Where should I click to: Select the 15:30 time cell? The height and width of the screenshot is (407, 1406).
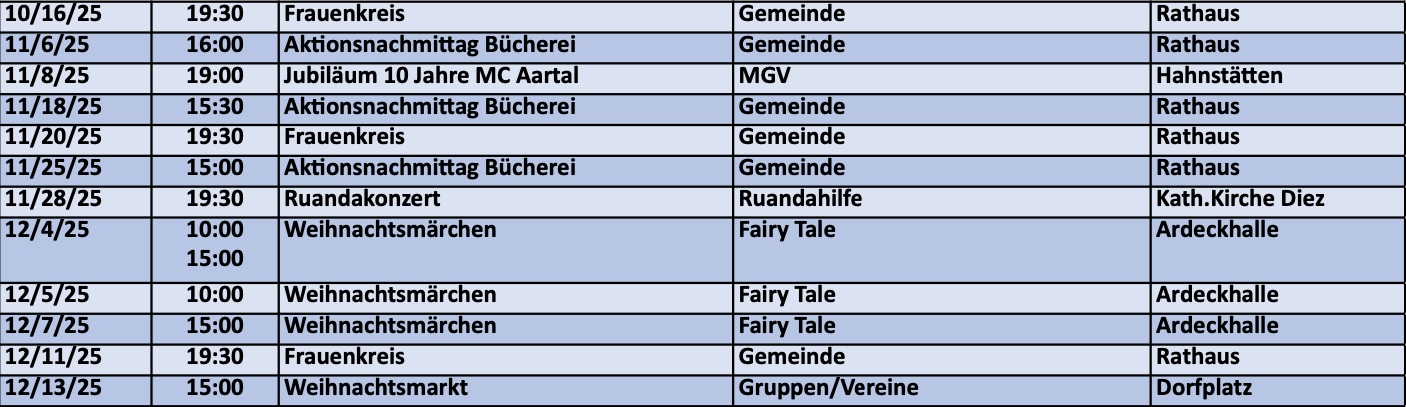[x=215, y=107]
